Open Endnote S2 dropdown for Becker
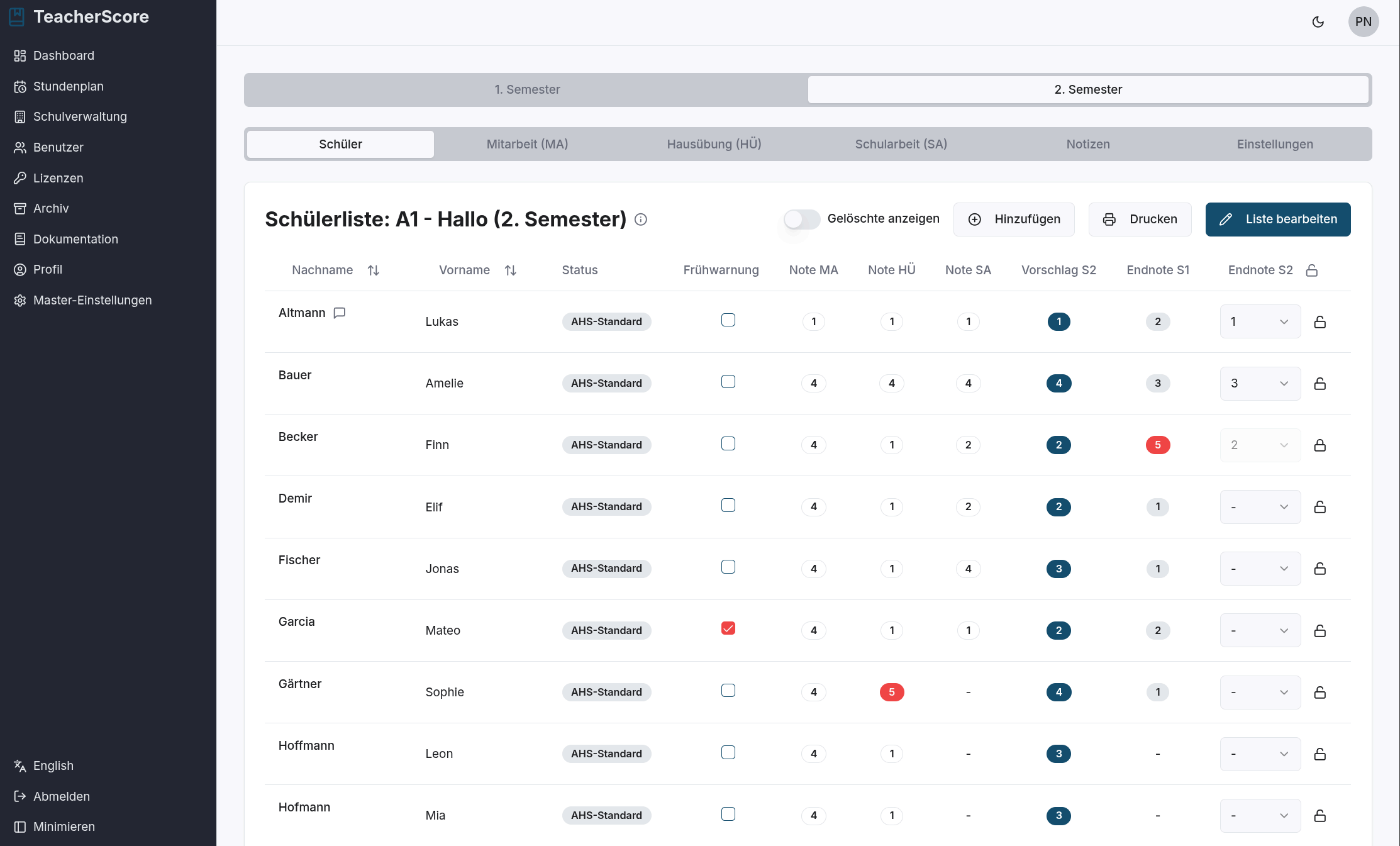1400x846 pixels. point(1260,445)
